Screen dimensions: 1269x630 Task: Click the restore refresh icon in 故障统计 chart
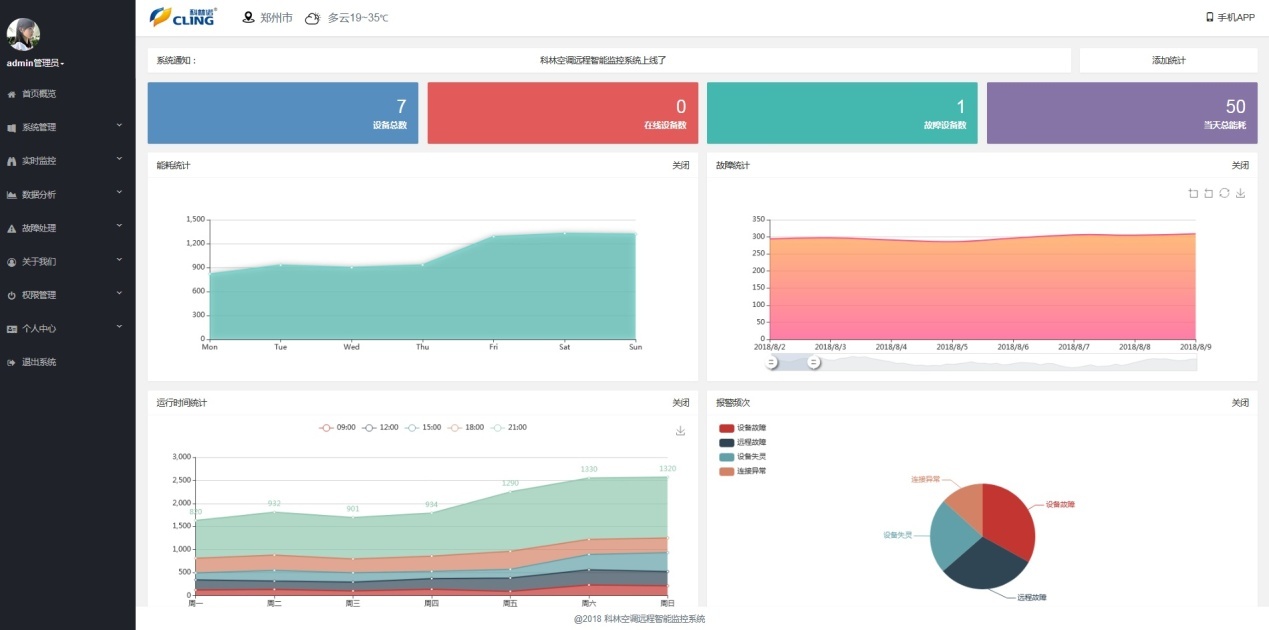(x=1224, y=193)
